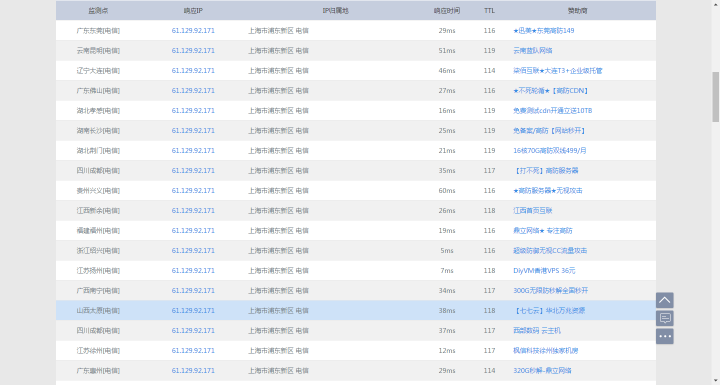
Task: Click the 38ms response time value
Action: (447, 311)
